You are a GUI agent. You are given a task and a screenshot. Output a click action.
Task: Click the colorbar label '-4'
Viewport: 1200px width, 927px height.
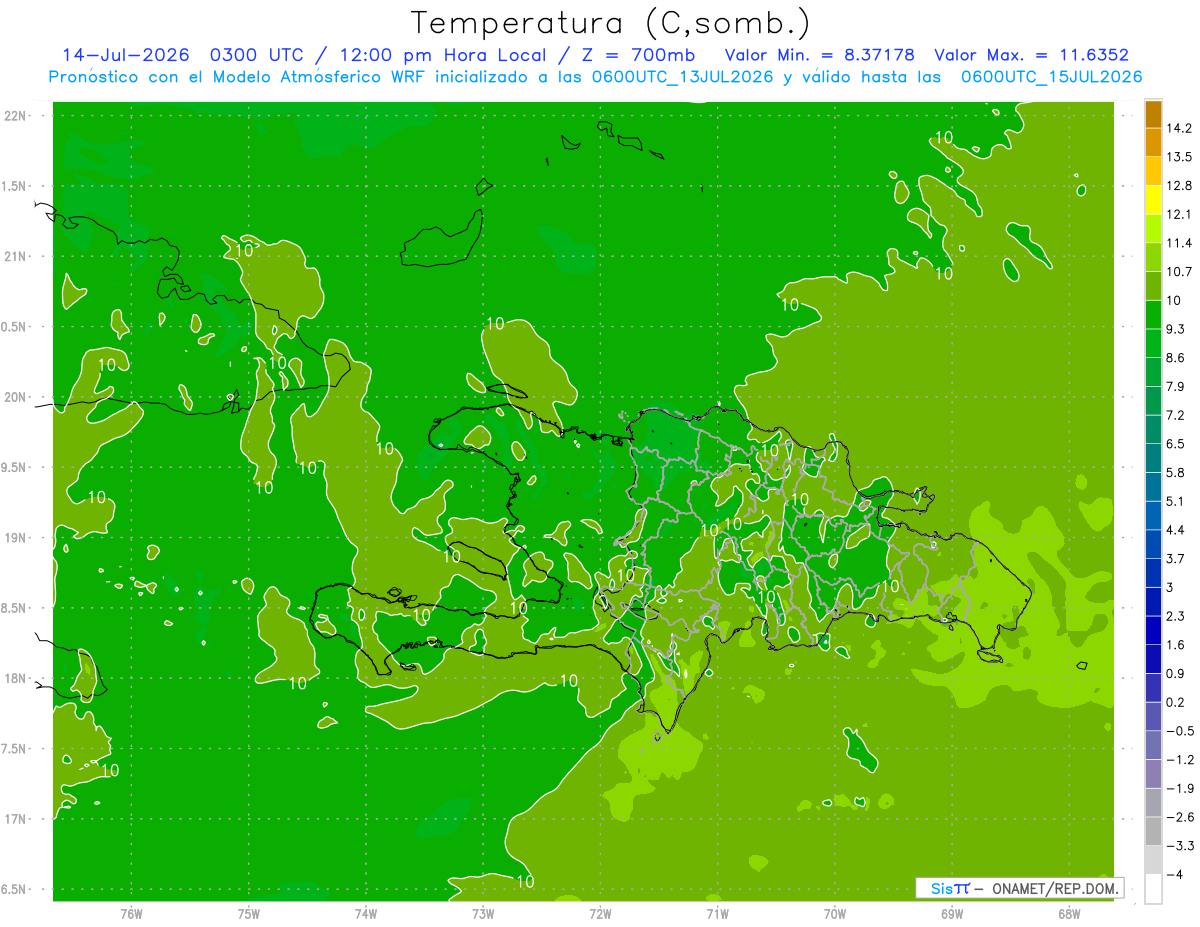(1174, 873)
